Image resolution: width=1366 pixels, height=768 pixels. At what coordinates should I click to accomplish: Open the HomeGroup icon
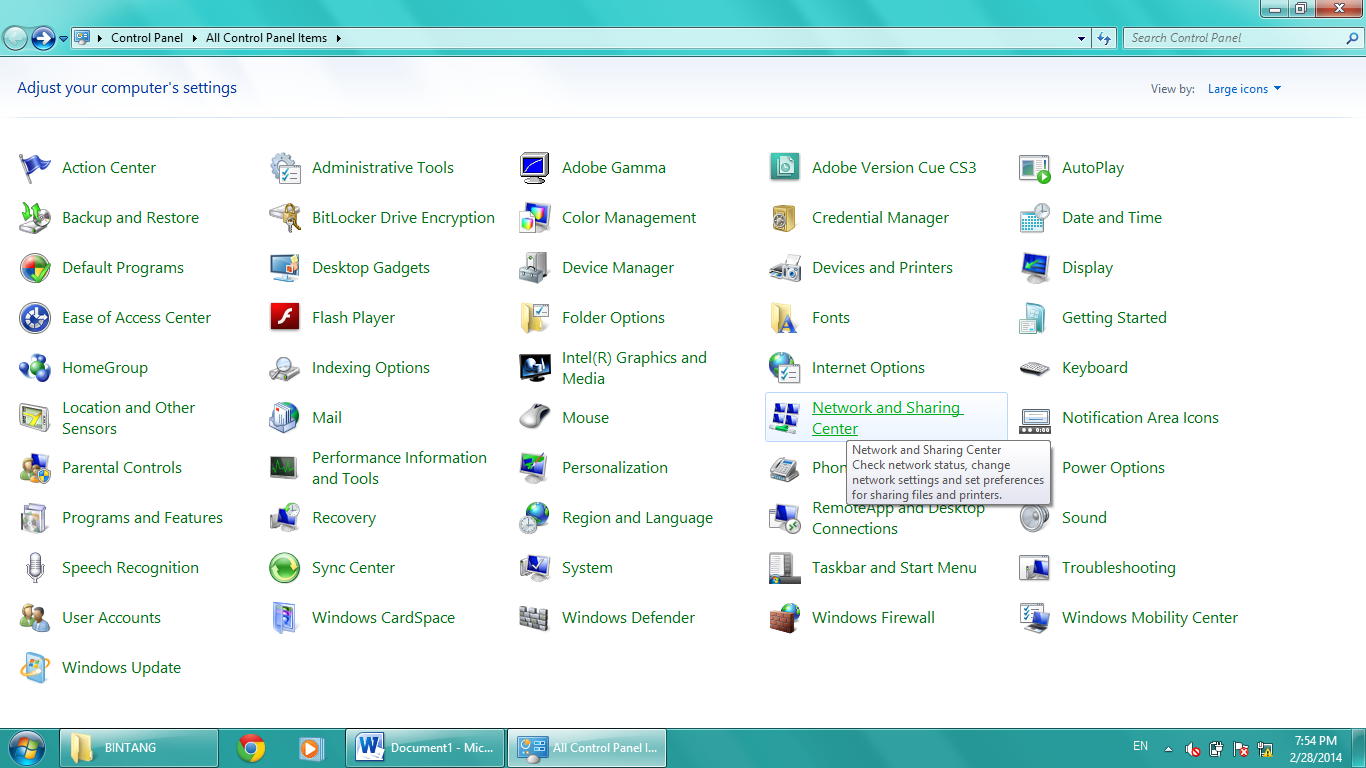(35, 368)
